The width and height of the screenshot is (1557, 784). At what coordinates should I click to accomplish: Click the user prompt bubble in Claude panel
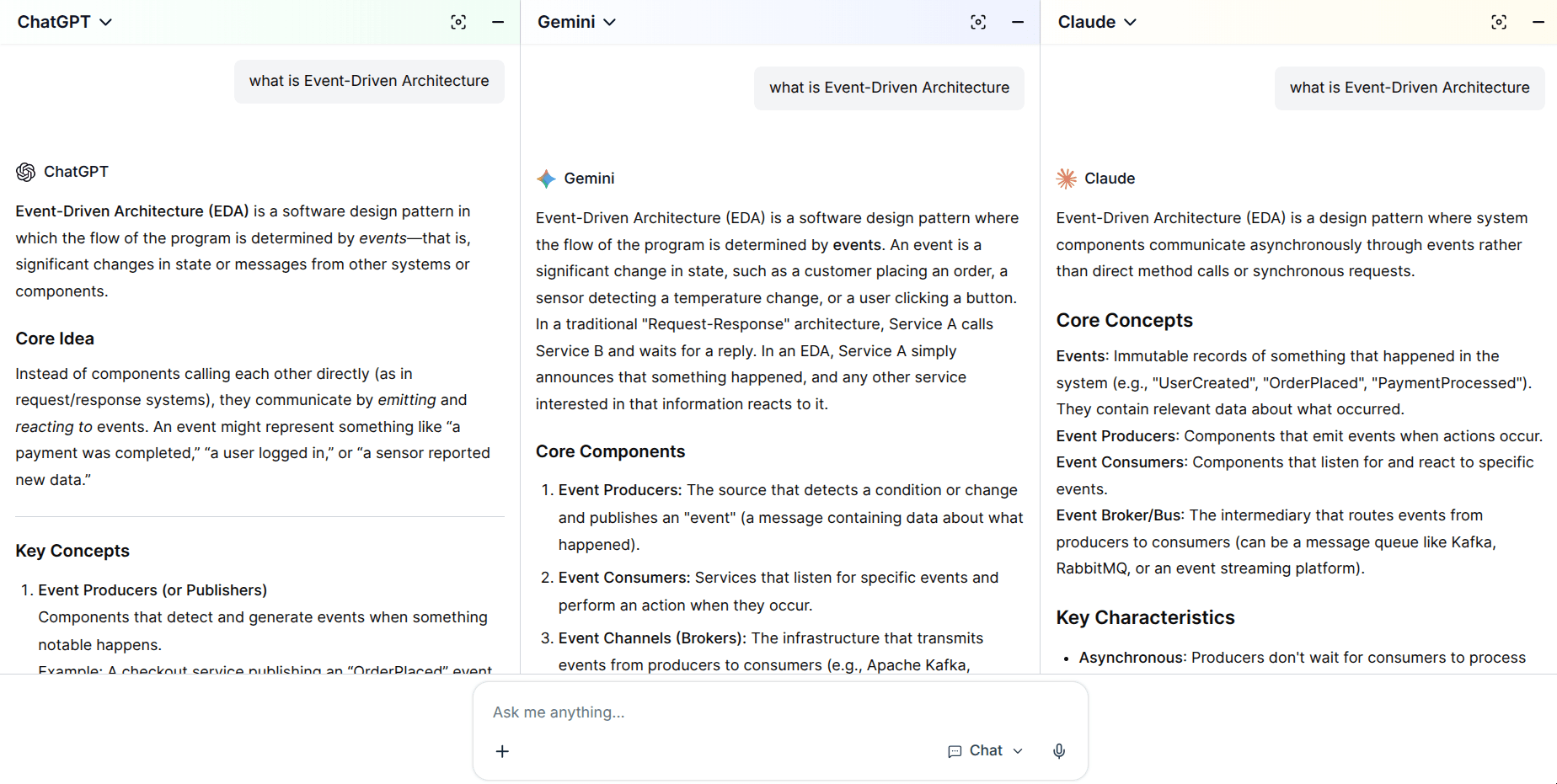coord(1409,88)
